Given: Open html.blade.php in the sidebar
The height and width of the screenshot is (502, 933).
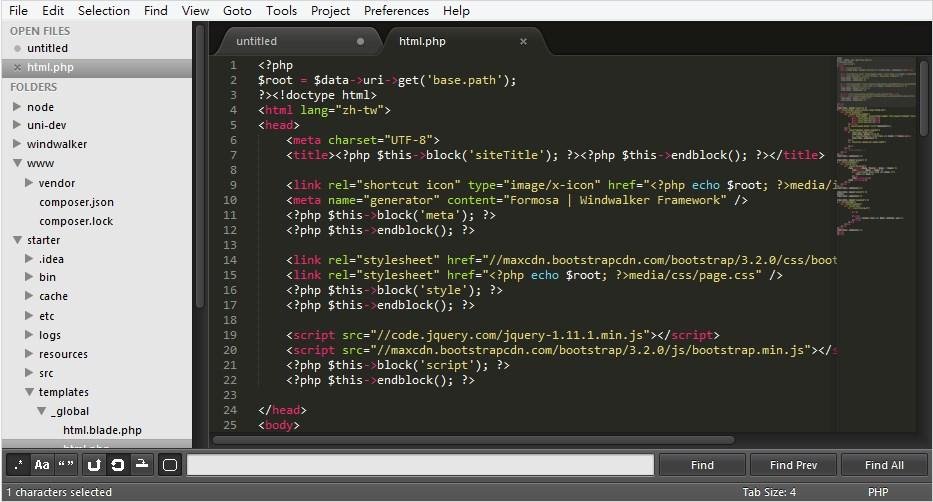Looking at the screenshot, I should pos(102,430).
